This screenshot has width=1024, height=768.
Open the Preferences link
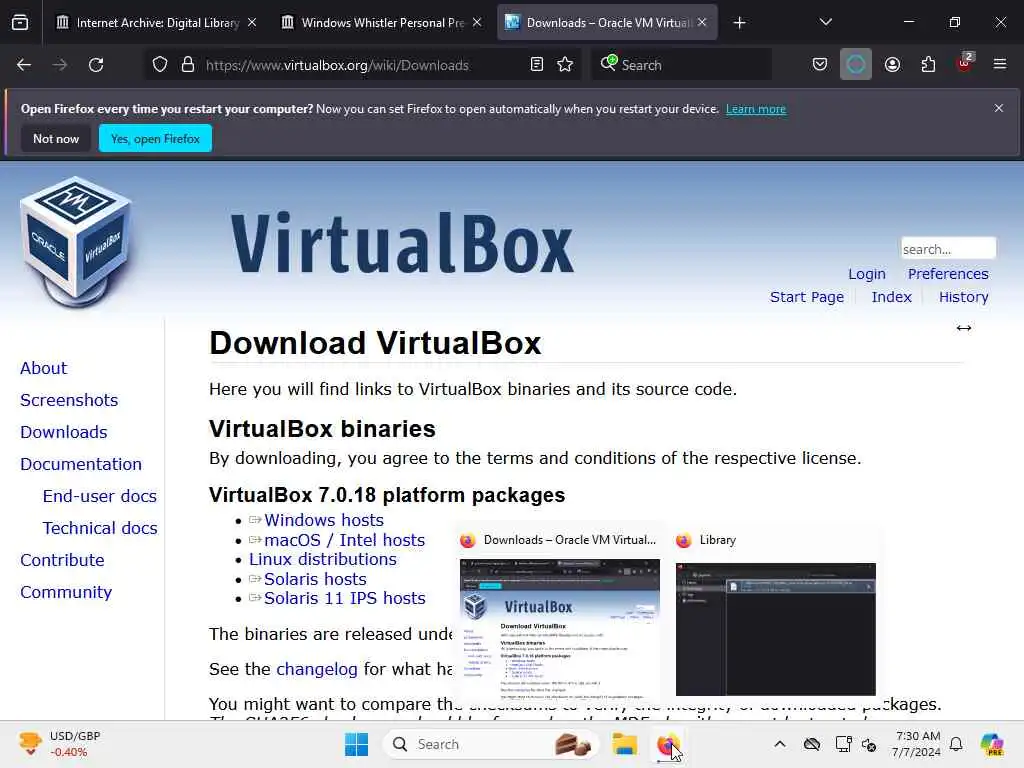pos(948,274)
